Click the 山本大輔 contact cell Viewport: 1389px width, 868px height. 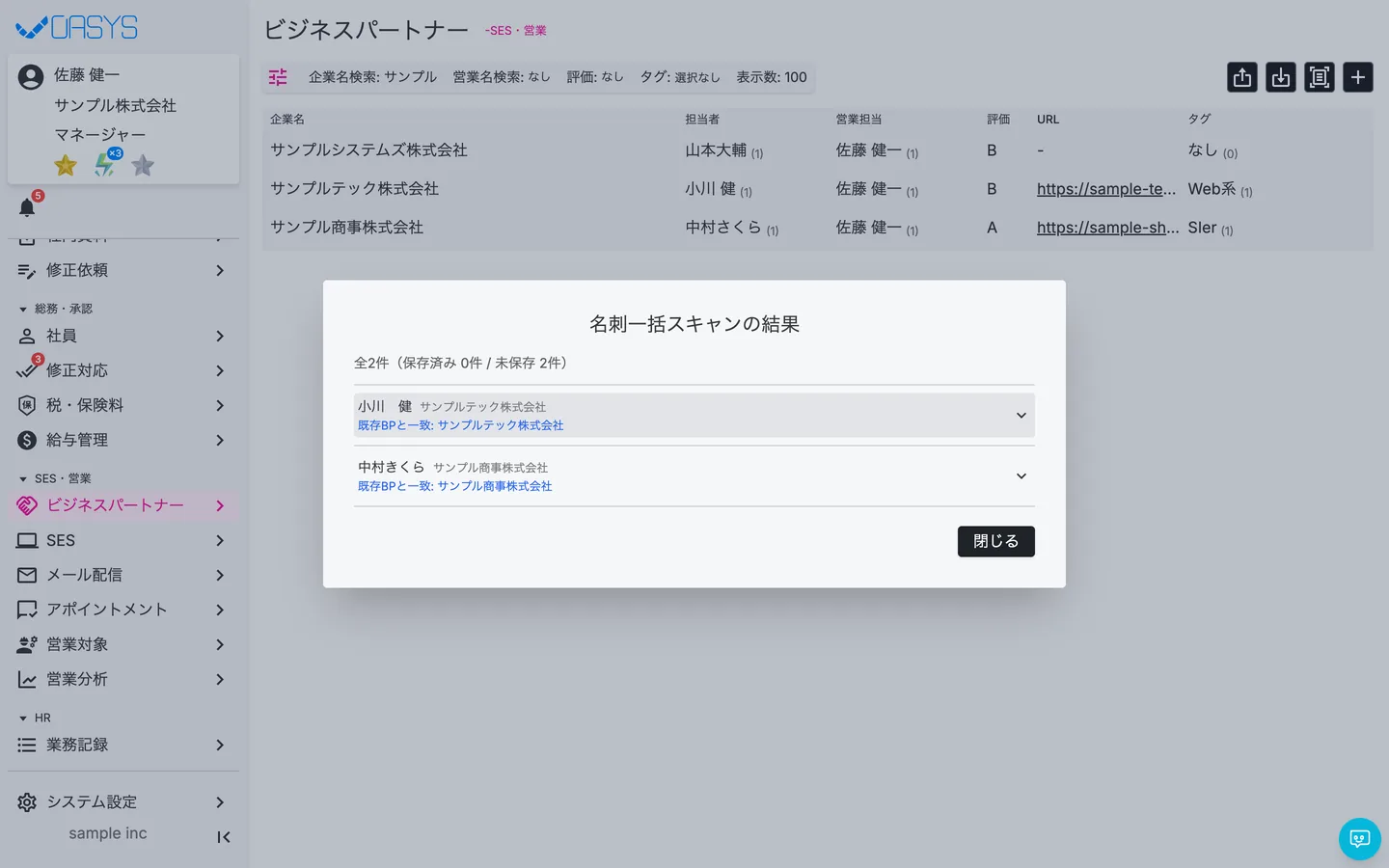pyautogui.click(x=724, y=150)
